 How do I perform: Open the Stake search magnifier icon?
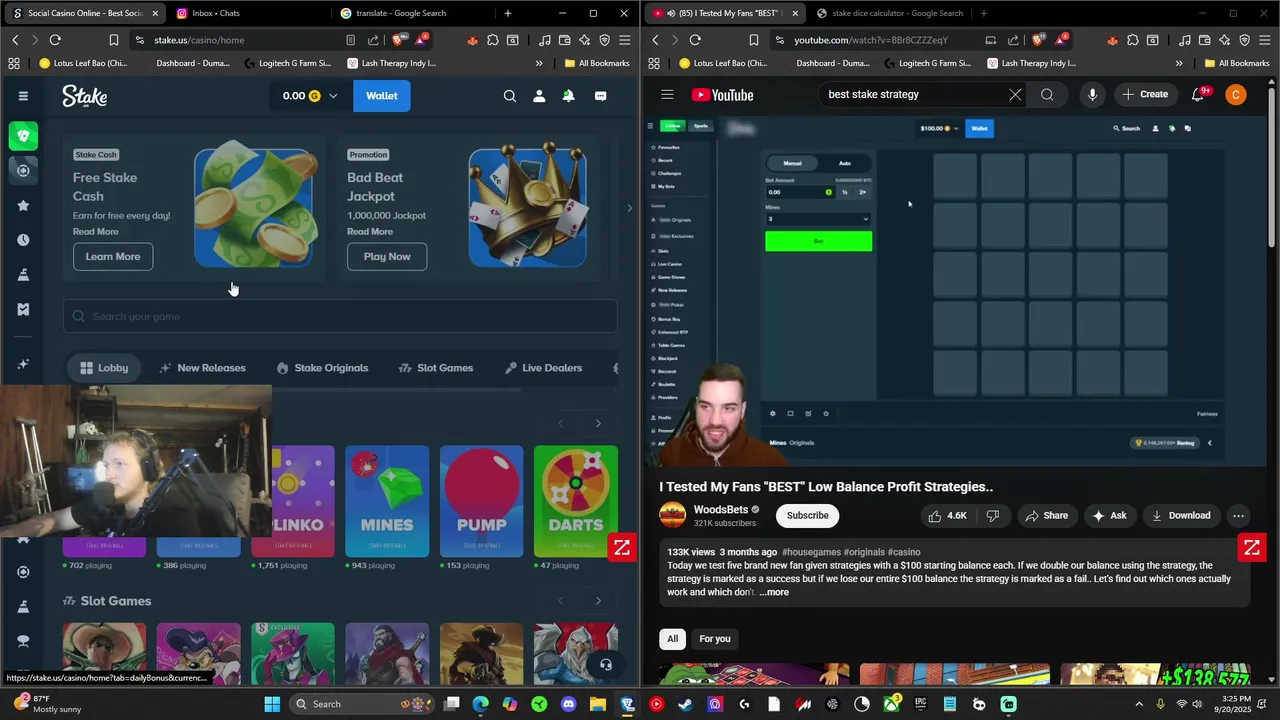tap(510, 96)
